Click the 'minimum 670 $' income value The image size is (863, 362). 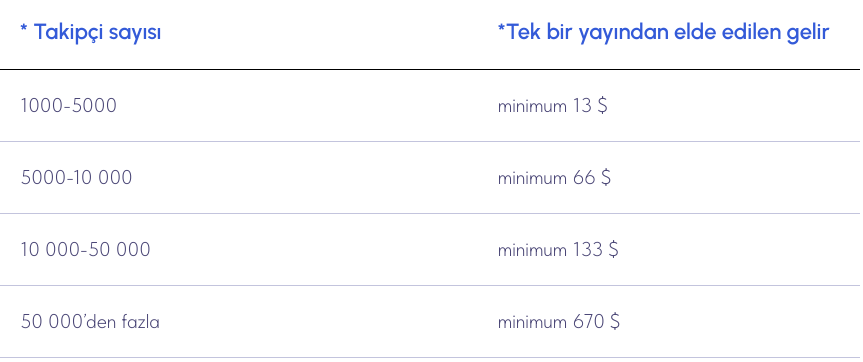(559, 321)
